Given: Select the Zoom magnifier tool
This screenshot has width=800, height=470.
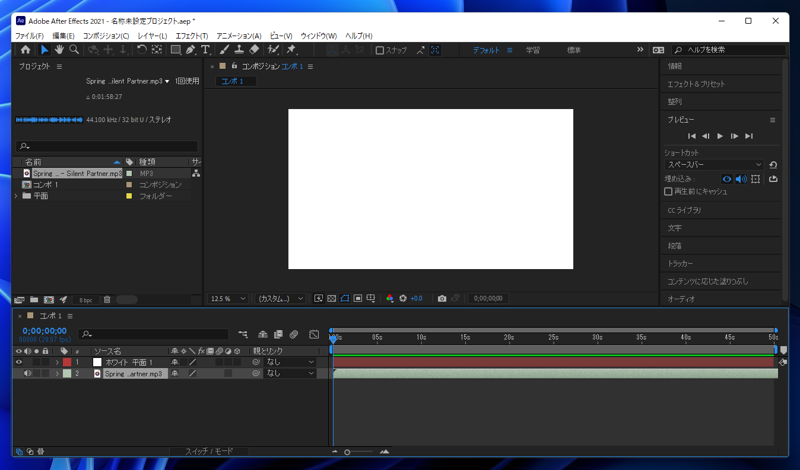Looking at the screenshot, I should (x=74, y=50).
